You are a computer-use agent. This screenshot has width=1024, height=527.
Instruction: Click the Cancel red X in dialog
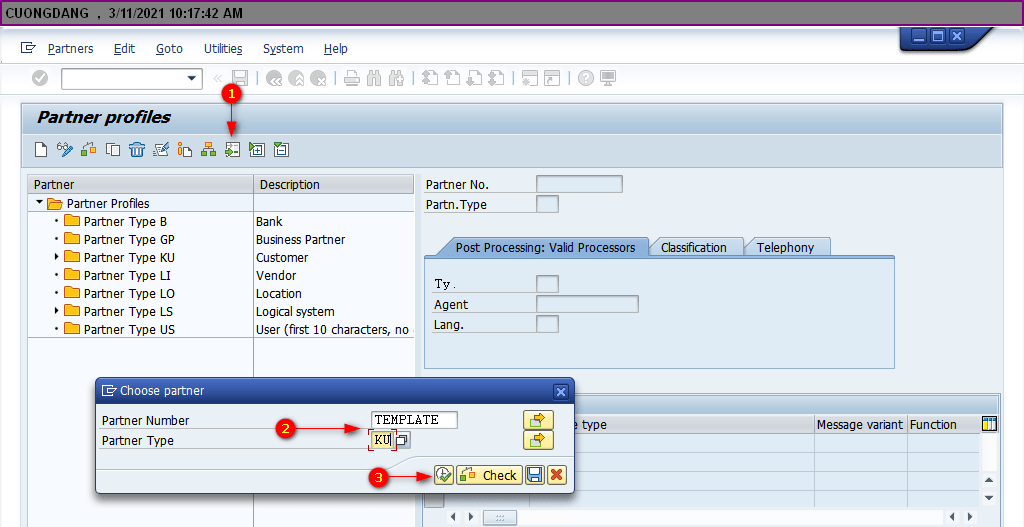[x=556, y=475]
